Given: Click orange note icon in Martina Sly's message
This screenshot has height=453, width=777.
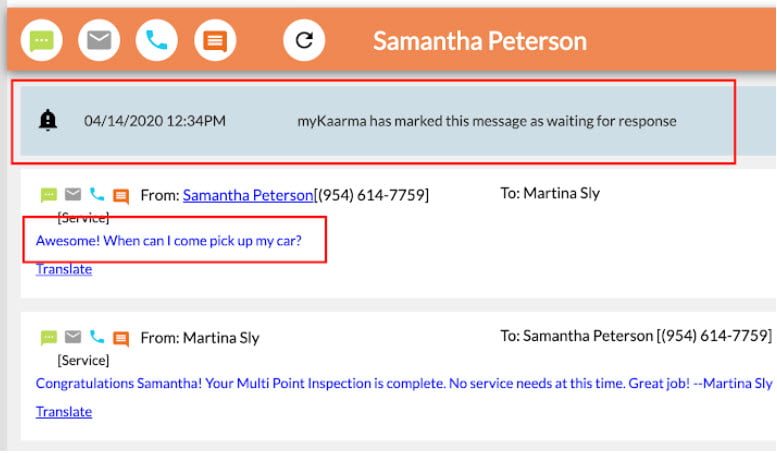Looking at the screenshot, I should click(x=121, y=339).
